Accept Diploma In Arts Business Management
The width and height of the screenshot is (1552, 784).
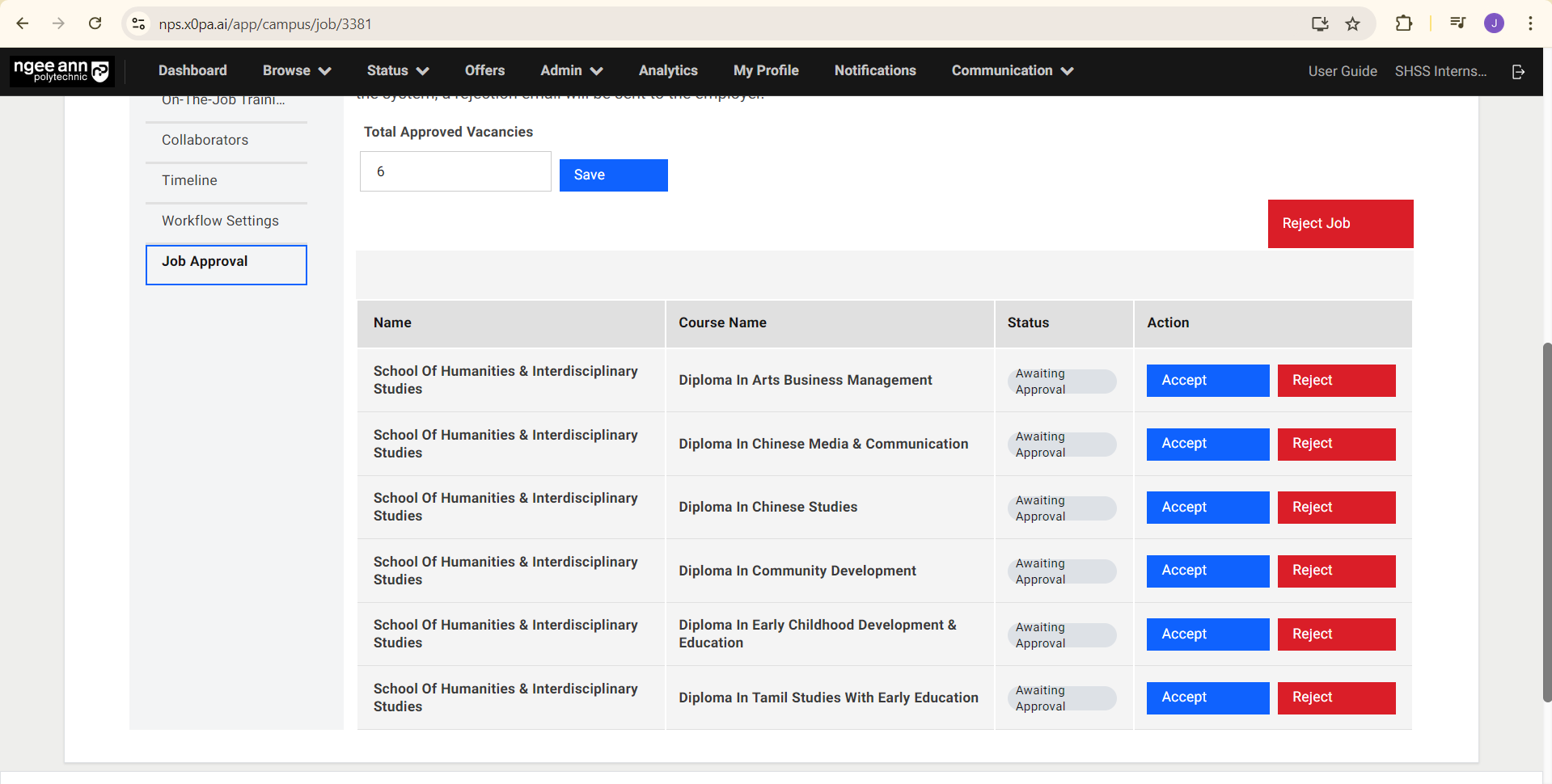pyautogui.click(x=1207, y=381)
